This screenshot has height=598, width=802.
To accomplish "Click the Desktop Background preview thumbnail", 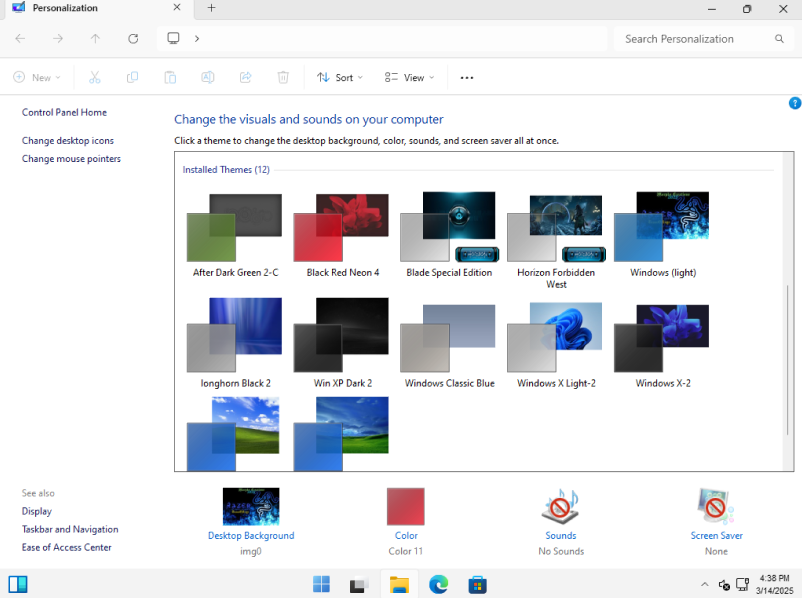I will (251, 506).
